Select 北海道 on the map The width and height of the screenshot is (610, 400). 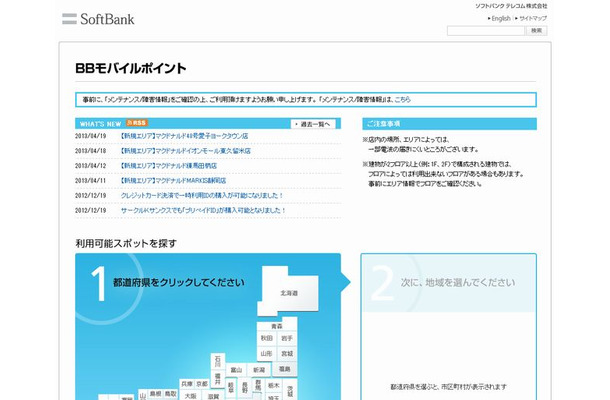click(289, 293)
